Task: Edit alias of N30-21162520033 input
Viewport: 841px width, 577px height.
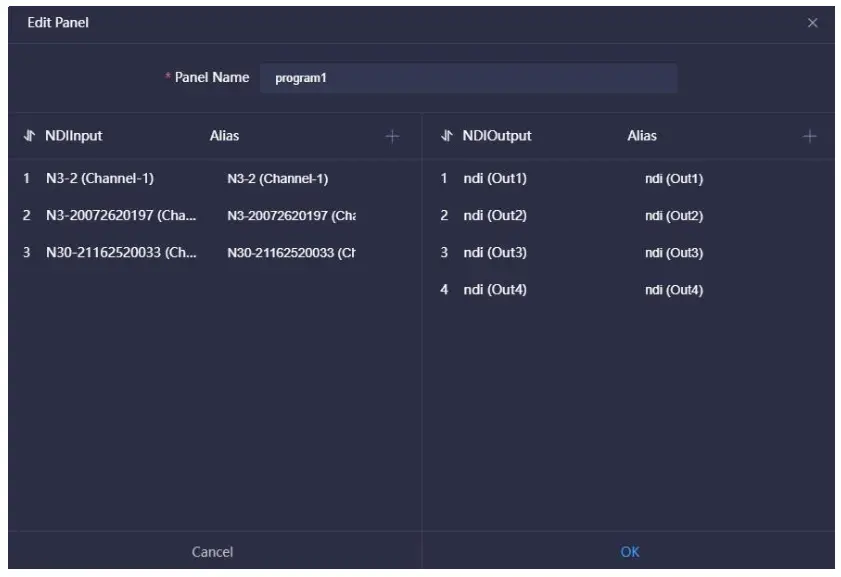Action: pyautogui.click(x=291, y=252)
